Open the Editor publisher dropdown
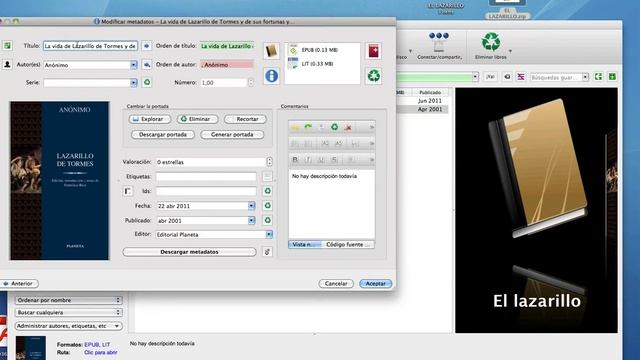The height and width of the screenshot is (360, 640). [269, 234]
